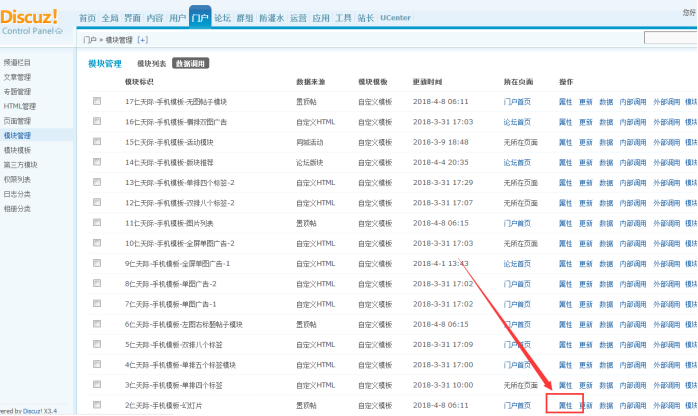
Task: Open the 群组 navigation tab
Action: coord(245,18)
